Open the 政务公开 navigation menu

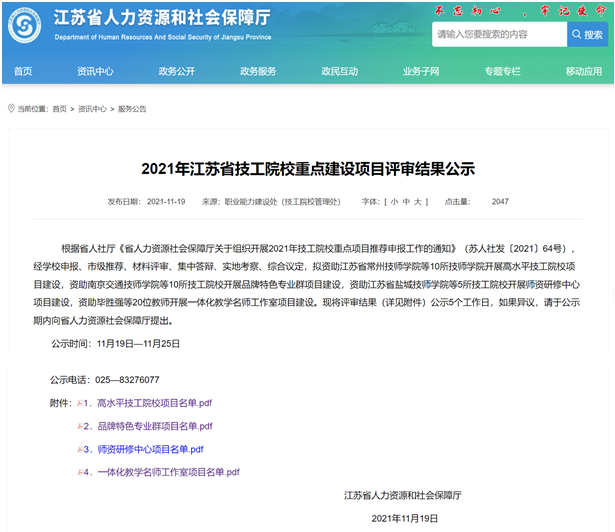point(176,71)
